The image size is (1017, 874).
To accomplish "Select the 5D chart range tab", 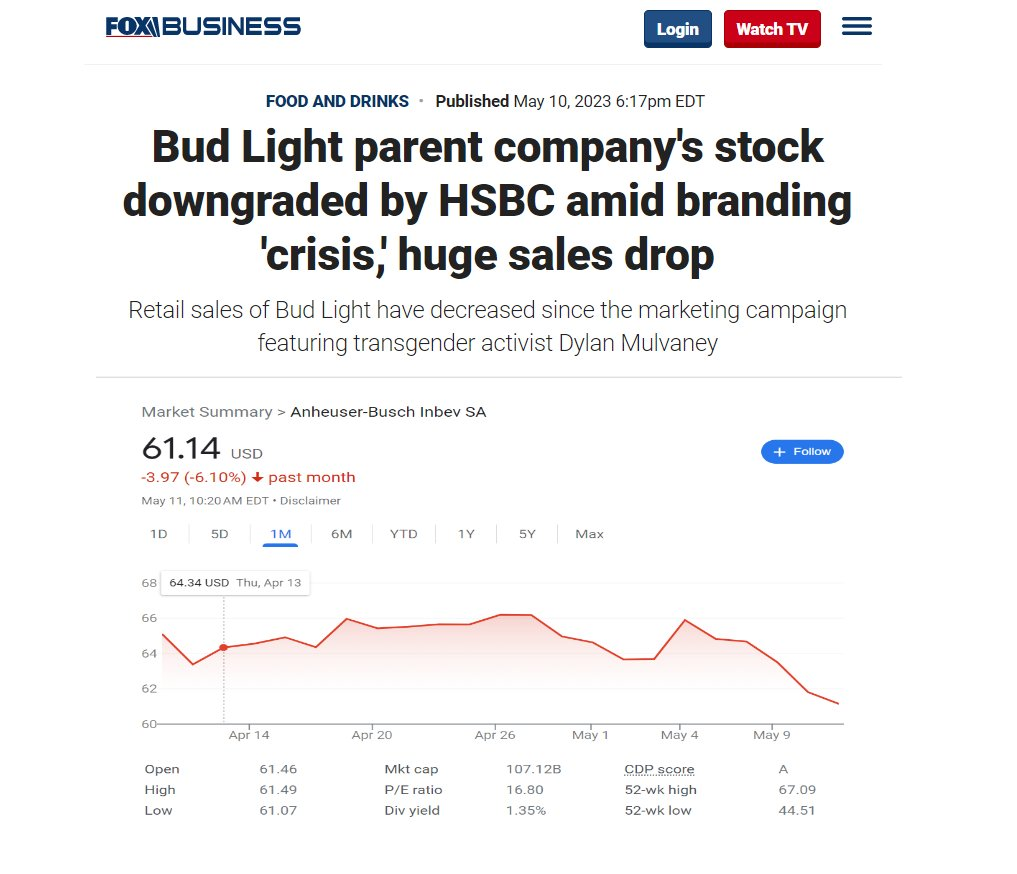I will (x=219, y=534).
